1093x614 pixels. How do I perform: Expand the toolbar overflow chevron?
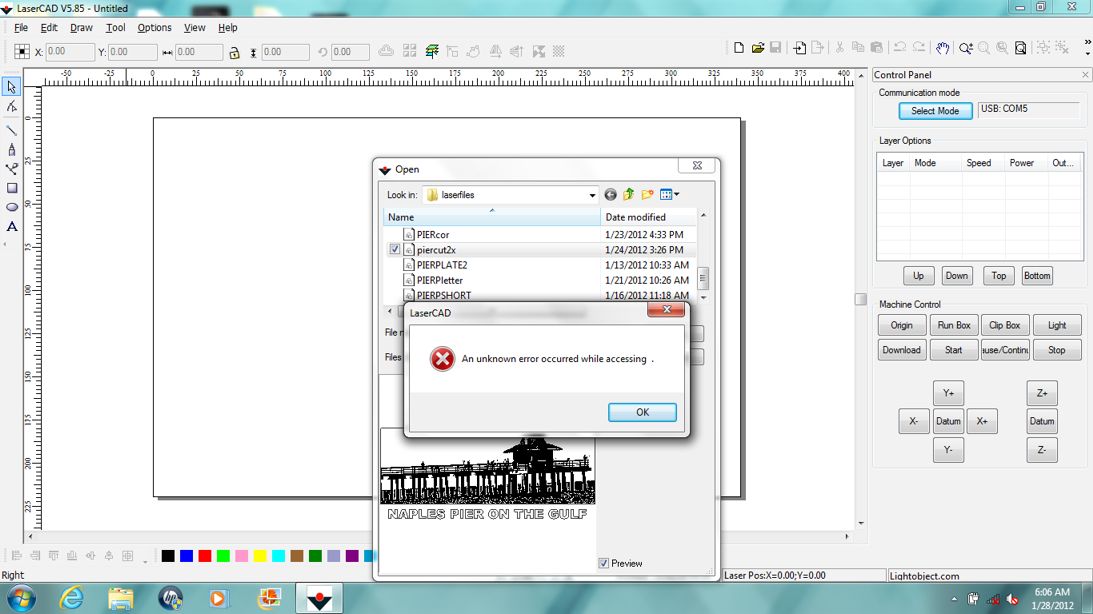pyautogui.click(x=1087, y=43)
